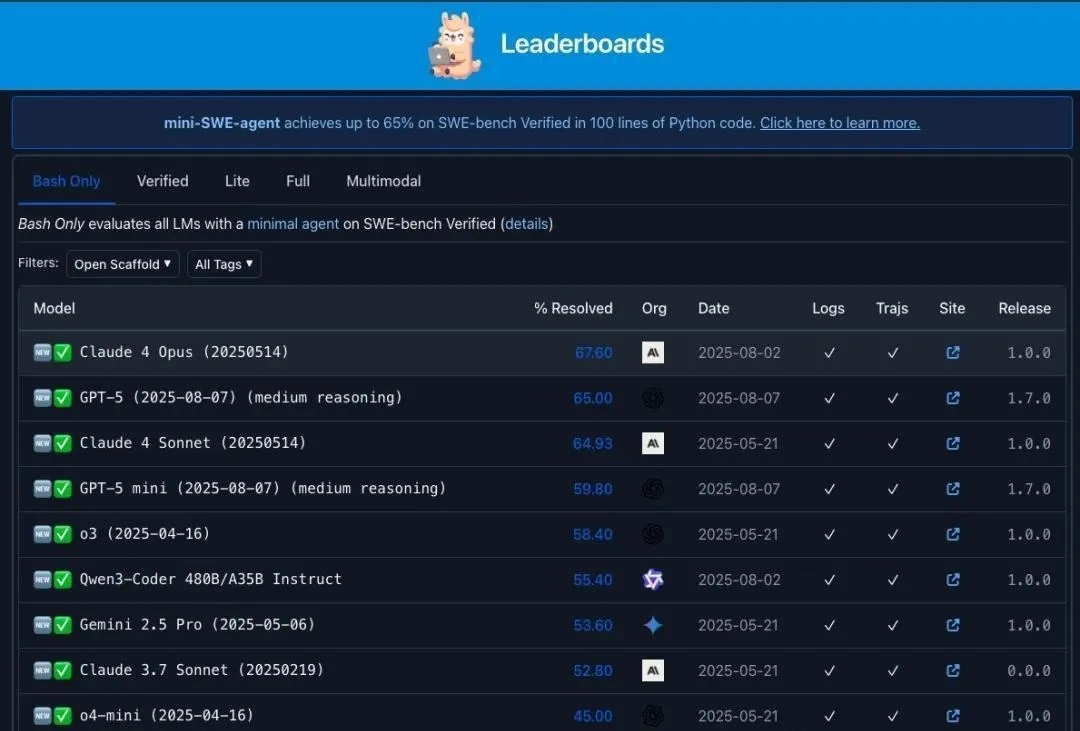Open the 58.40 resolved score link
This screenshot has height=731, width=1080.
(593, 535)
